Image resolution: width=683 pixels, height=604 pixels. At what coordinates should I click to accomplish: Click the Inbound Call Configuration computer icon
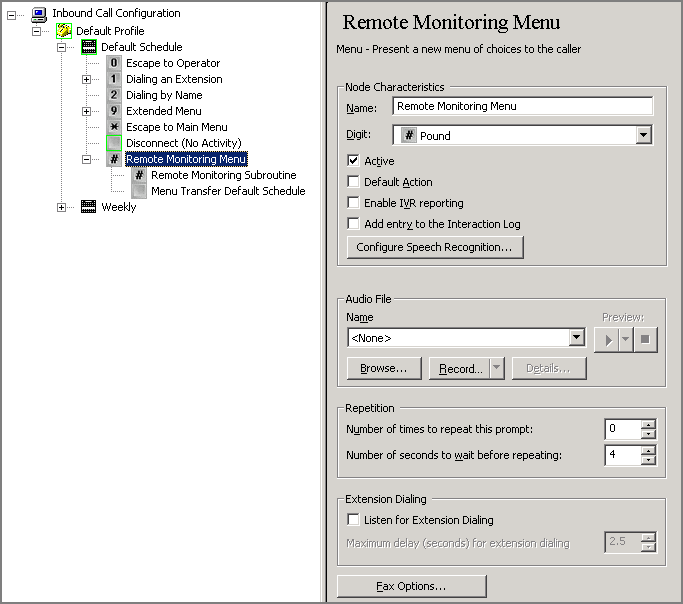39,14
